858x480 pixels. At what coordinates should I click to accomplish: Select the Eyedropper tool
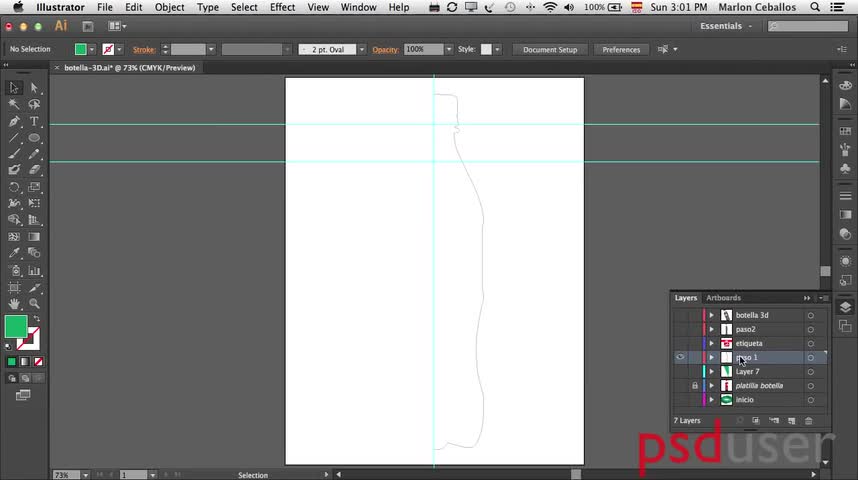click(x=14, y=253)
